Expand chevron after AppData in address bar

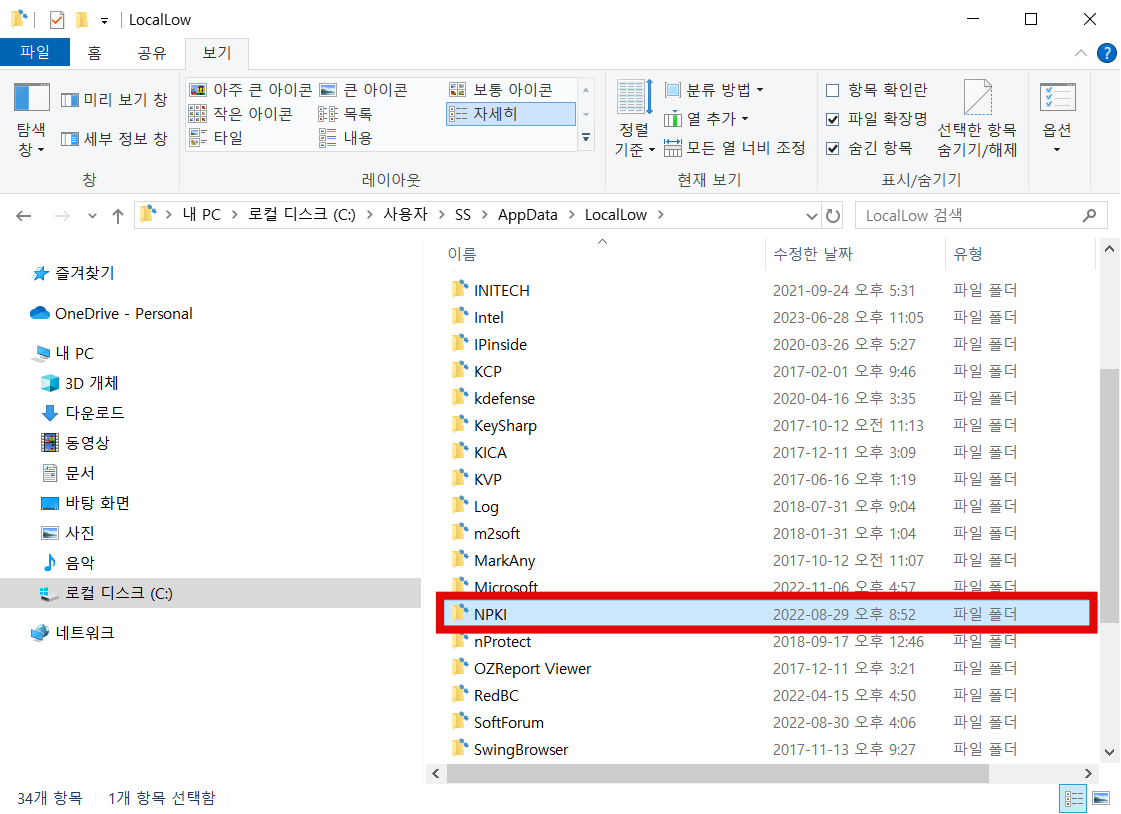click(572, 215)
